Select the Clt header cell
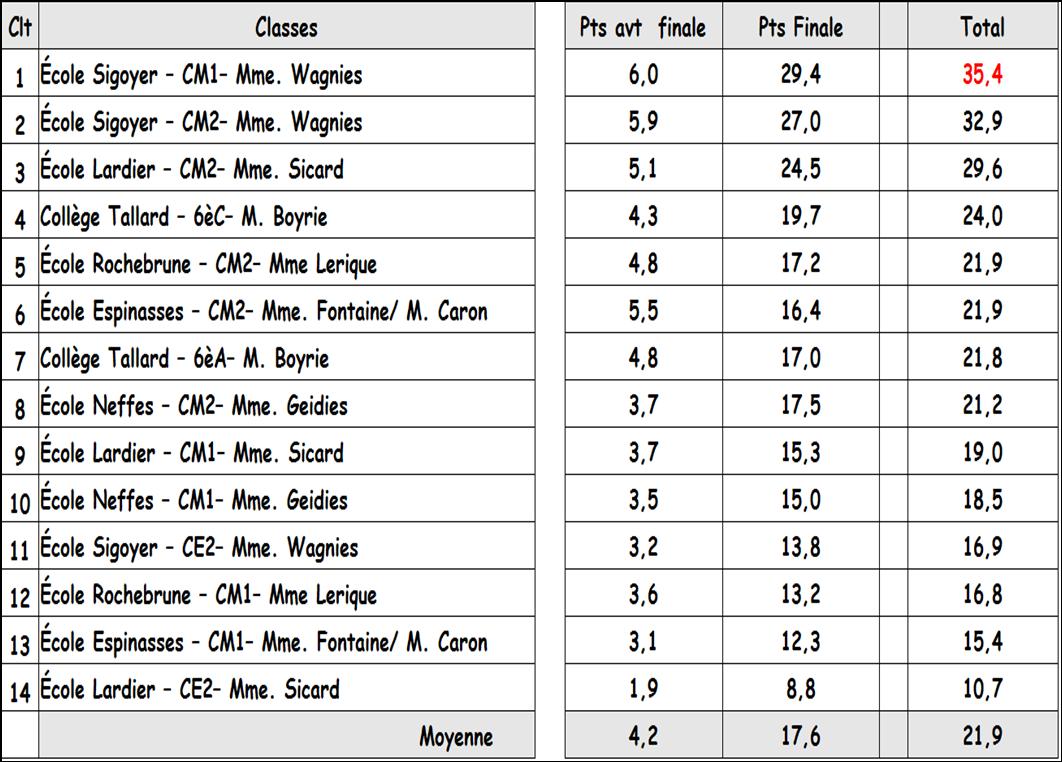The height and width of the screenshot is (762, 1062). click(20, 26)
